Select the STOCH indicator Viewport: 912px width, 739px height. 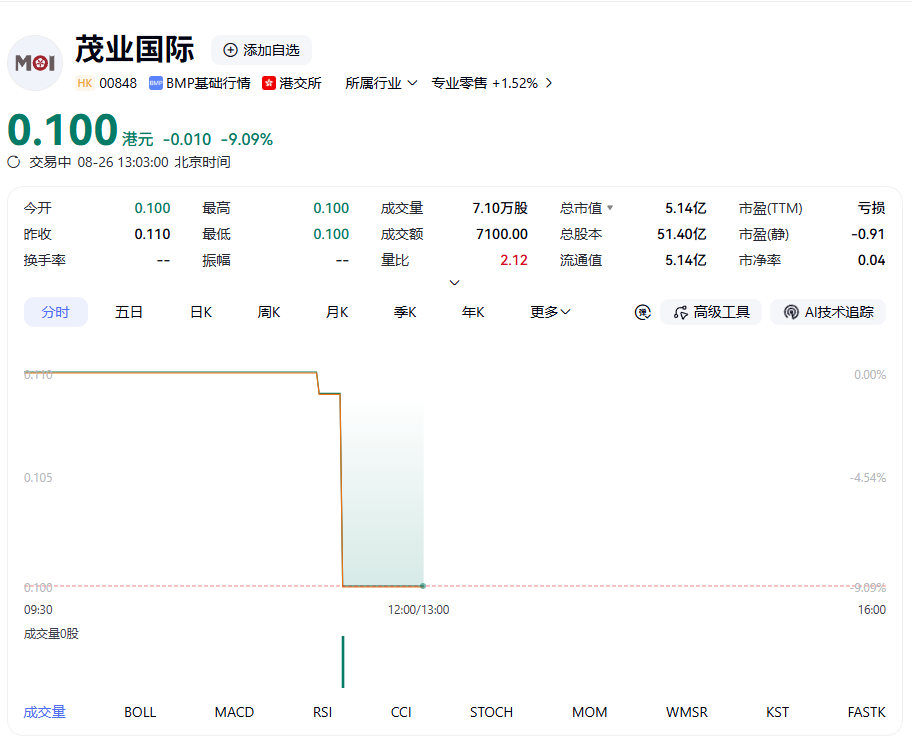tap(491, 712)
